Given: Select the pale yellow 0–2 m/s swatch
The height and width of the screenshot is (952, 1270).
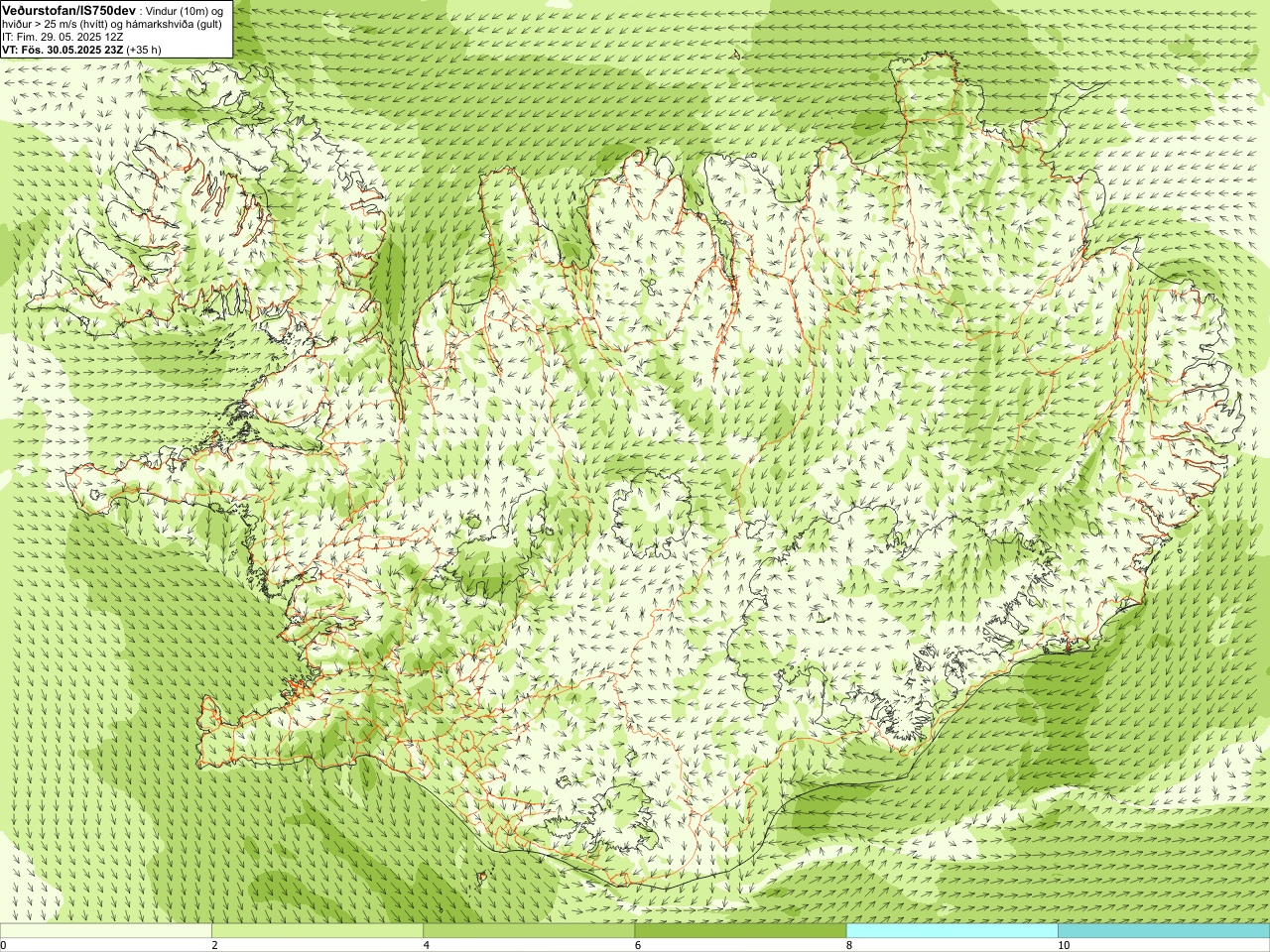Looking at the screenshot, I should click(x=106, y=931).
